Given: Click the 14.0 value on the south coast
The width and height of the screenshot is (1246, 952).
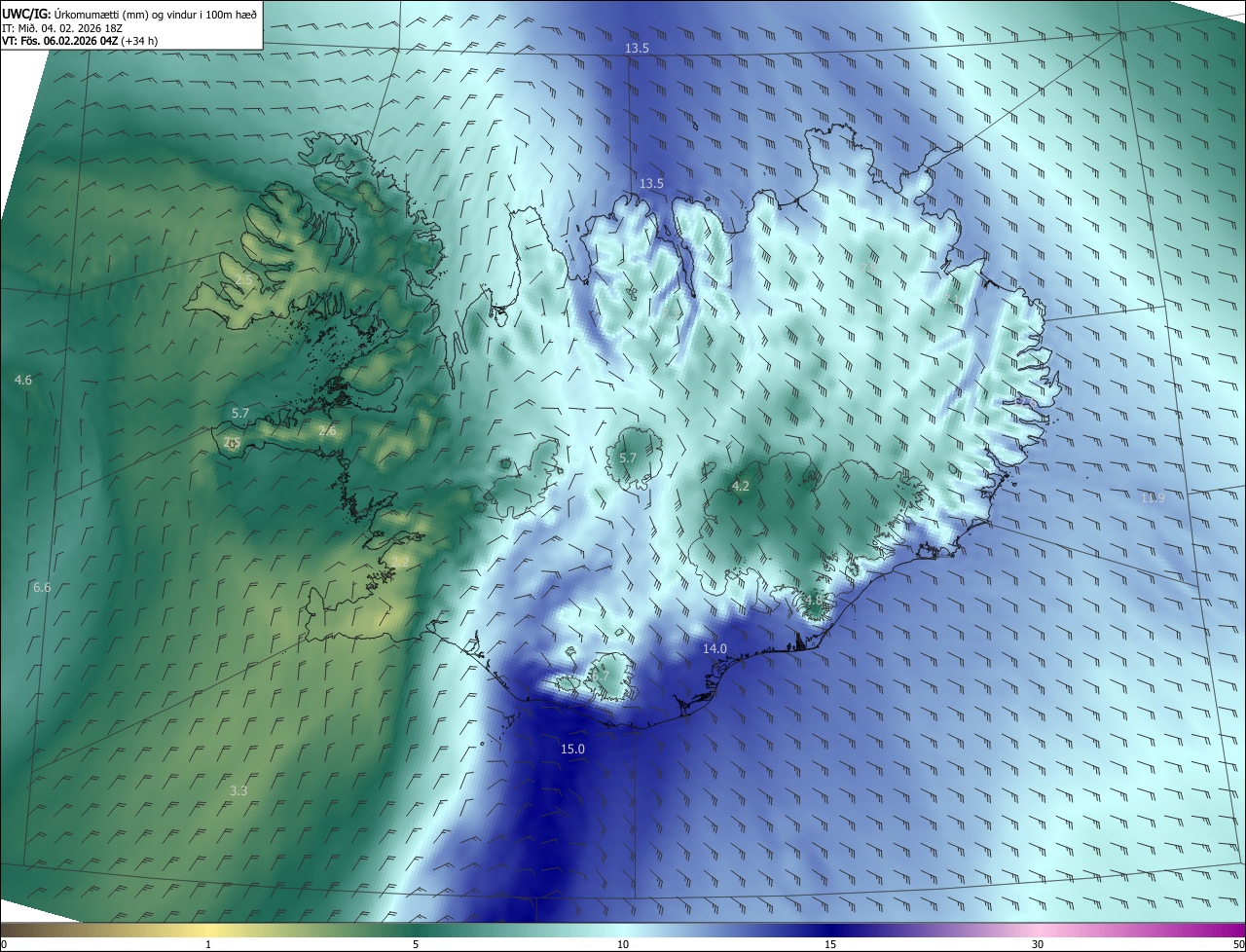Looking at the screenshot, I should coord(715,648).
